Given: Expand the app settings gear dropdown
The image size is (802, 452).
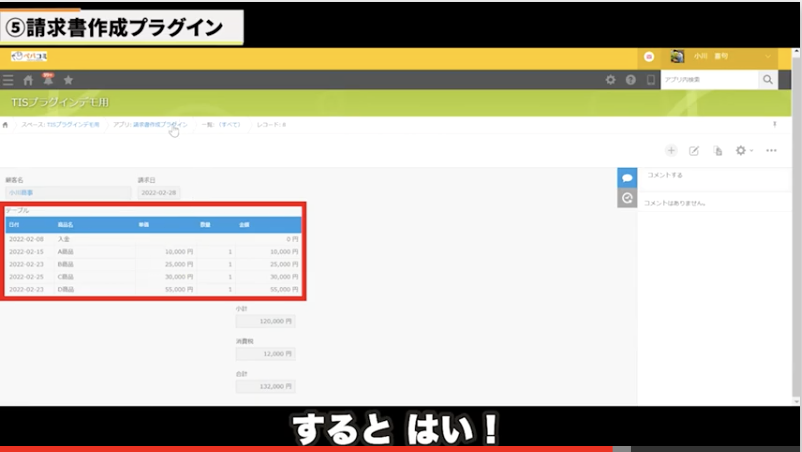Looking at the screenshot, I should click(744, 150).
